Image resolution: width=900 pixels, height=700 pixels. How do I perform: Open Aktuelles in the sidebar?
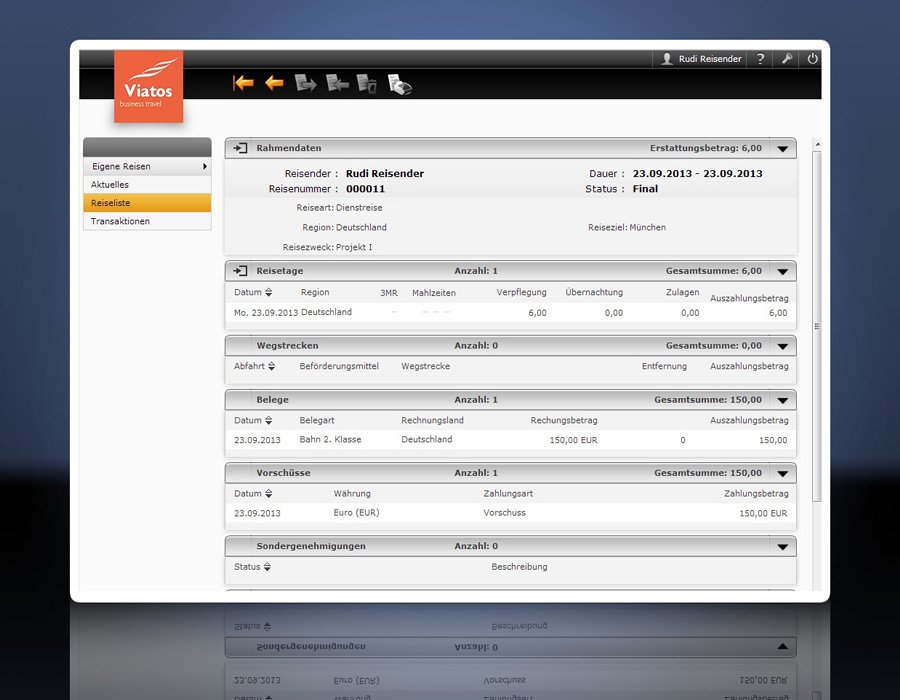[148, 185]
